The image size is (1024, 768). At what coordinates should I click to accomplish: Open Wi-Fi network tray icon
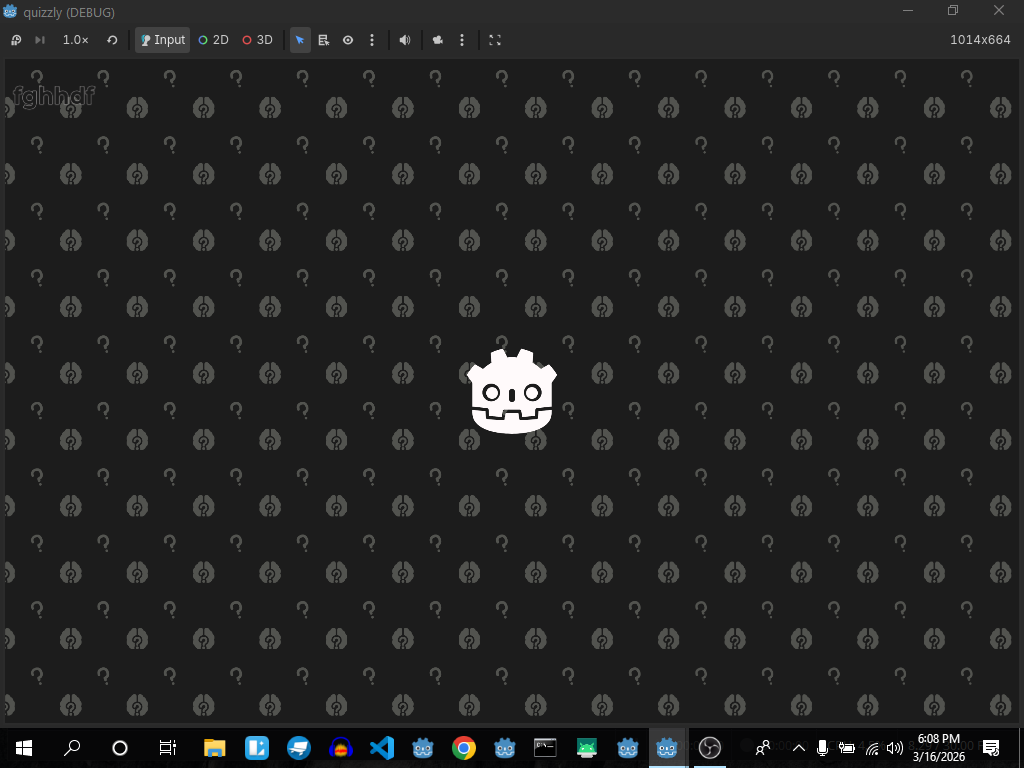tap(872, 748)
